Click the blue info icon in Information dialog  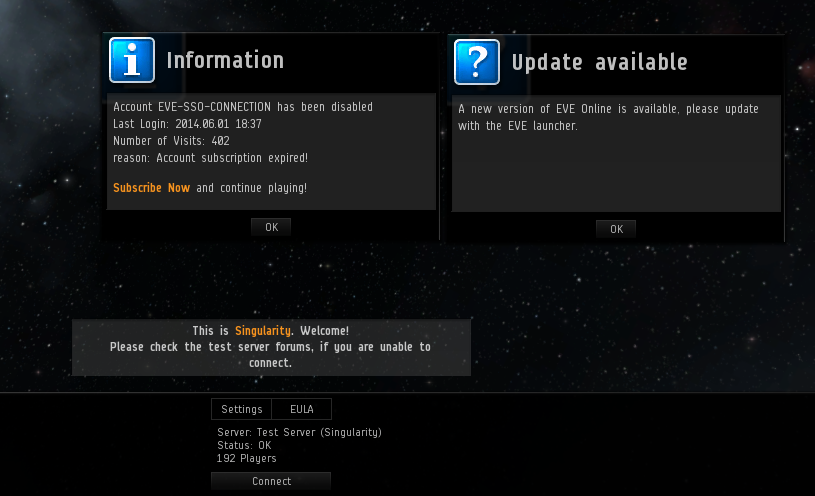pyautogui.click(x=132, y=60)
